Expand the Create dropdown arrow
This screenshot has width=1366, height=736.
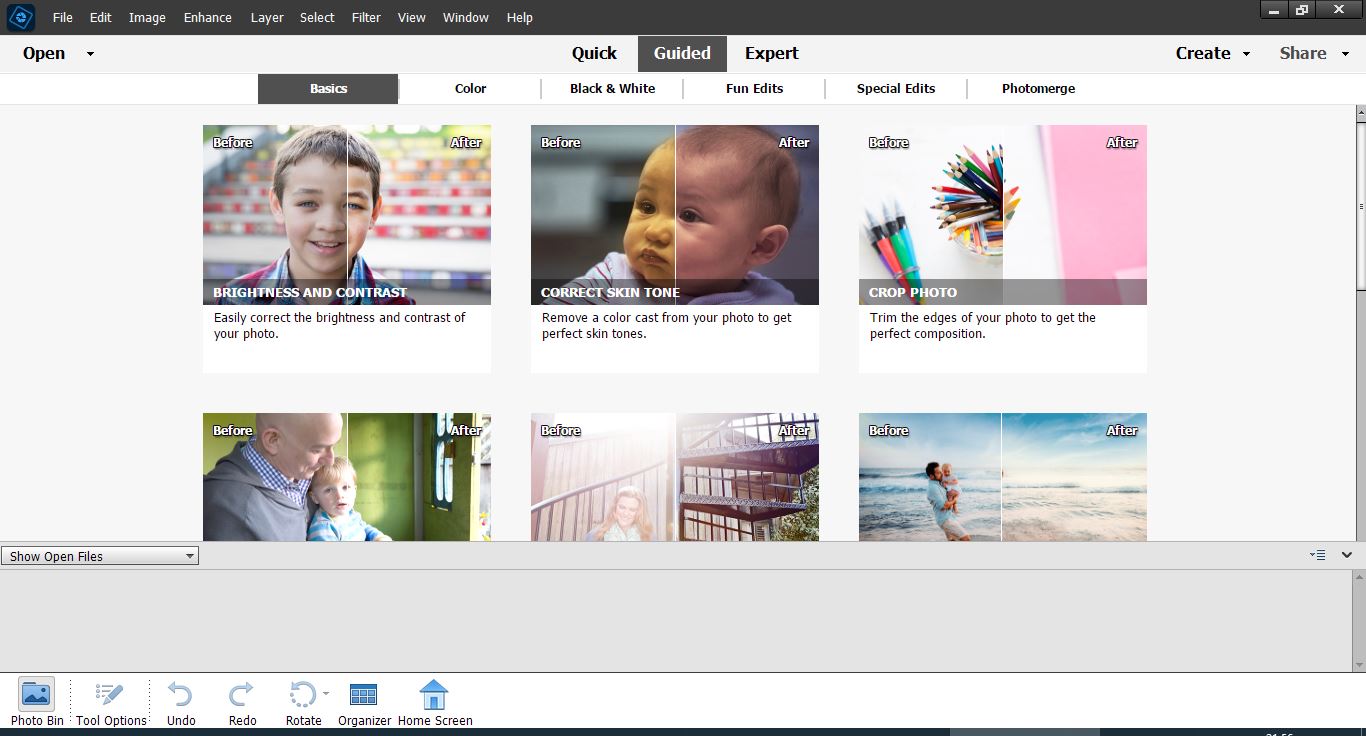[x=1246, y=54]
